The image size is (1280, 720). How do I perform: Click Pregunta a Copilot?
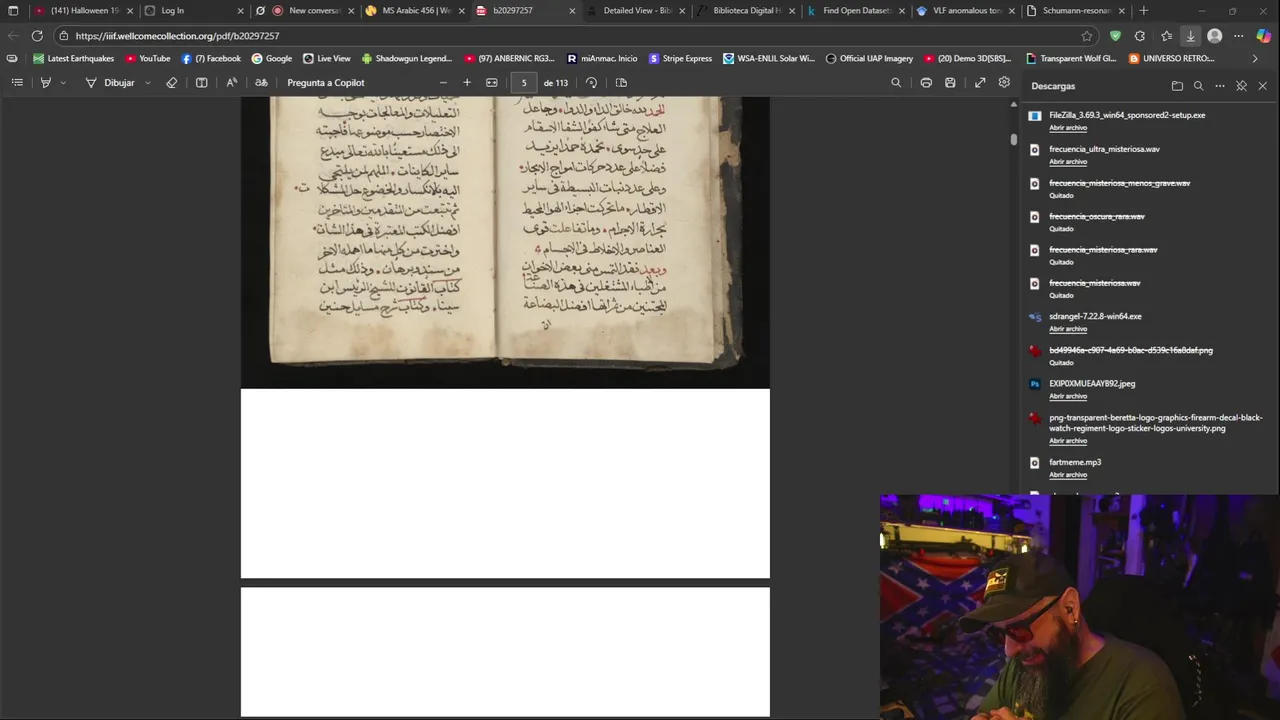[x=326, y=83]
